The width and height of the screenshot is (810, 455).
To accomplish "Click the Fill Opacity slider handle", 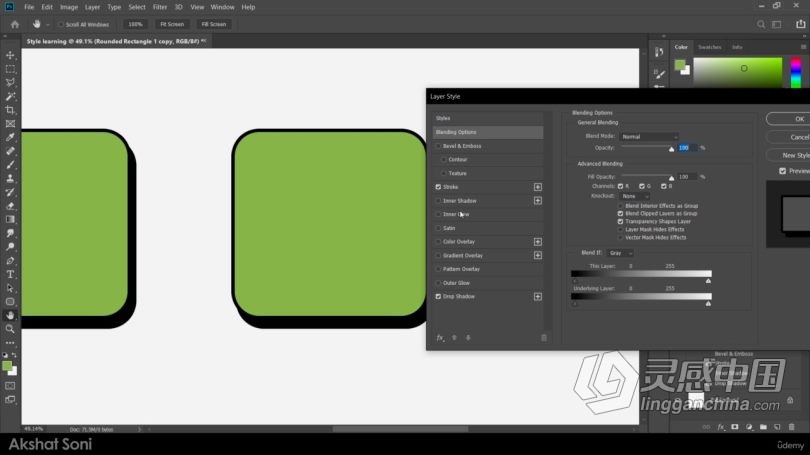I will pyautogui.click(x=672, y=178).
